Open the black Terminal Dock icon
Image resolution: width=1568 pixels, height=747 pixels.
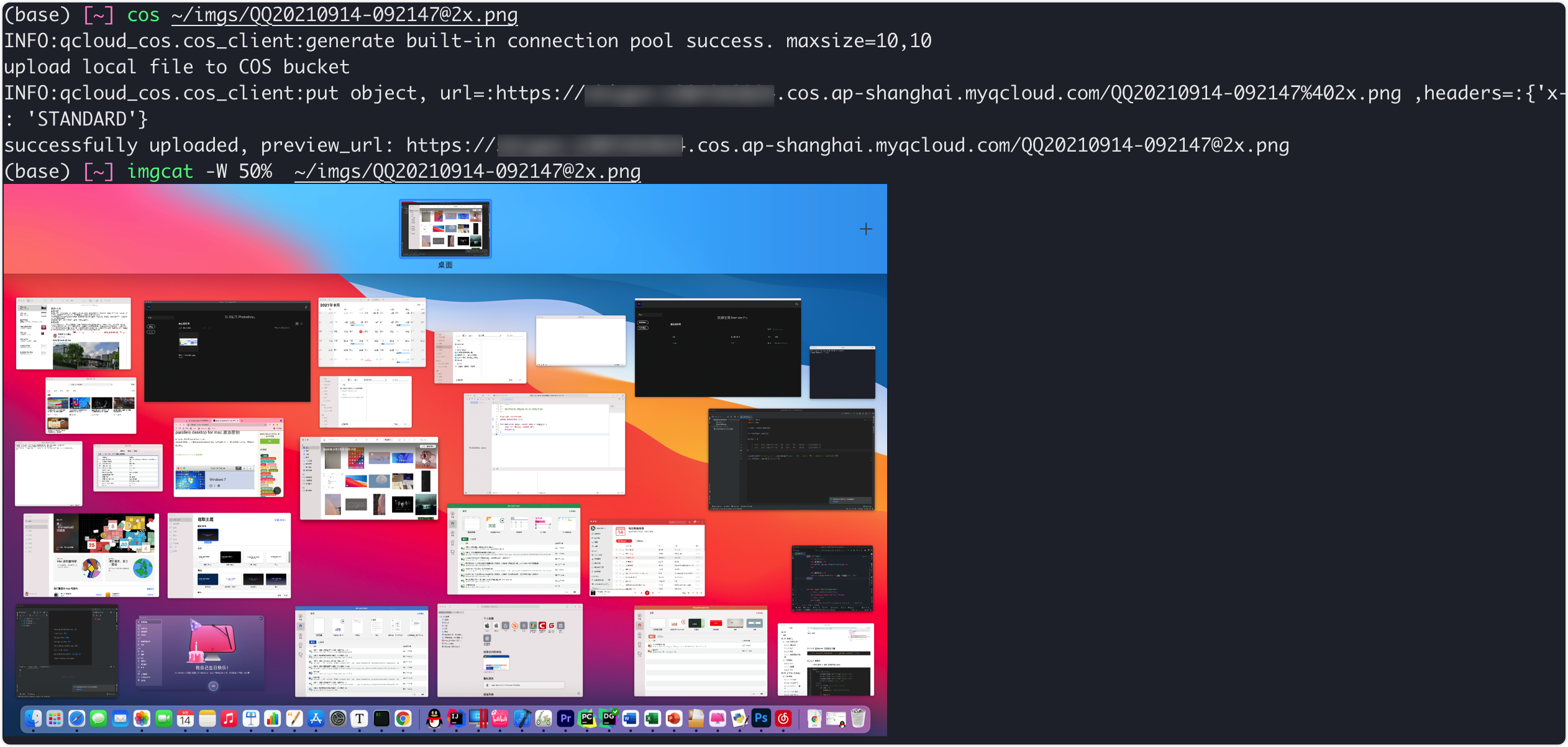click(381, 719)
